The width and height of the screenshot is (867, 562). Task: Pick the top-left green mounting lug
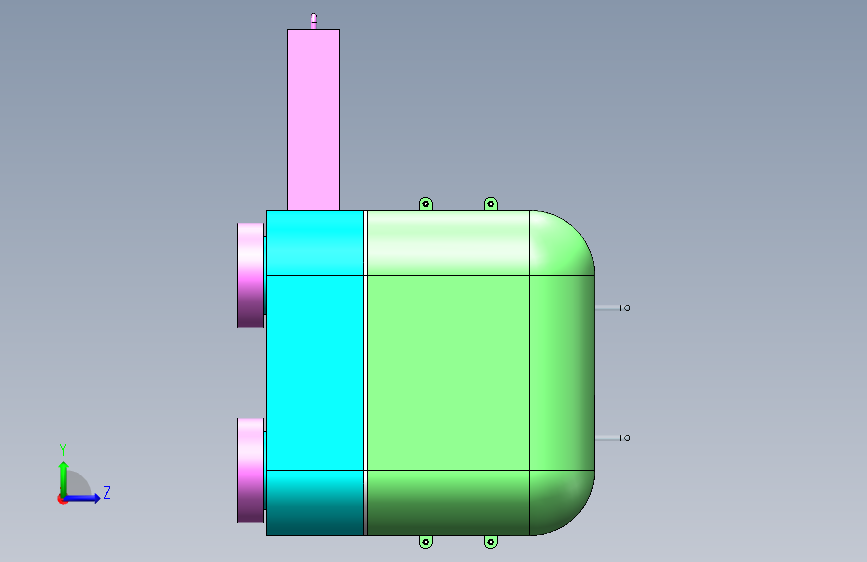tap(426, 204)
